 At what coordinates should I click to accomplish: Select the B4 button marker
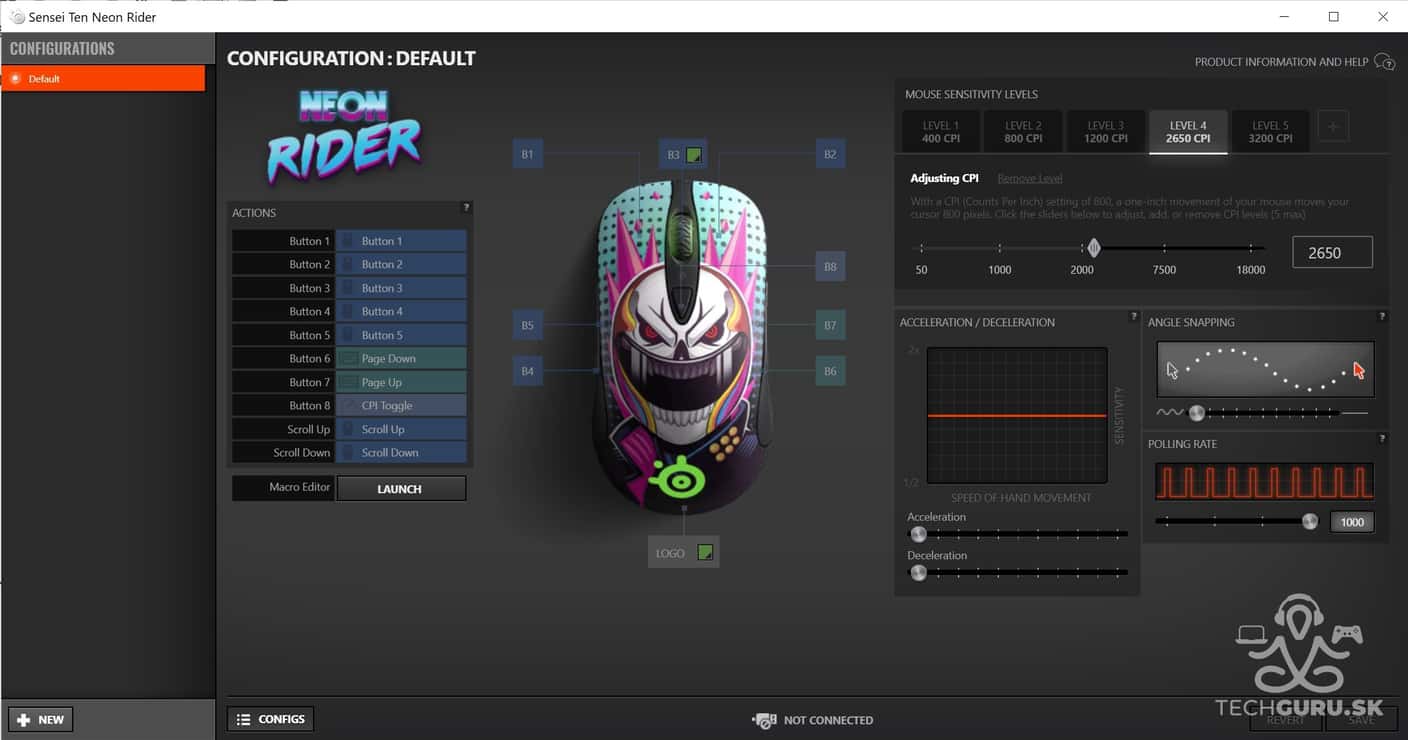[527, 371]
